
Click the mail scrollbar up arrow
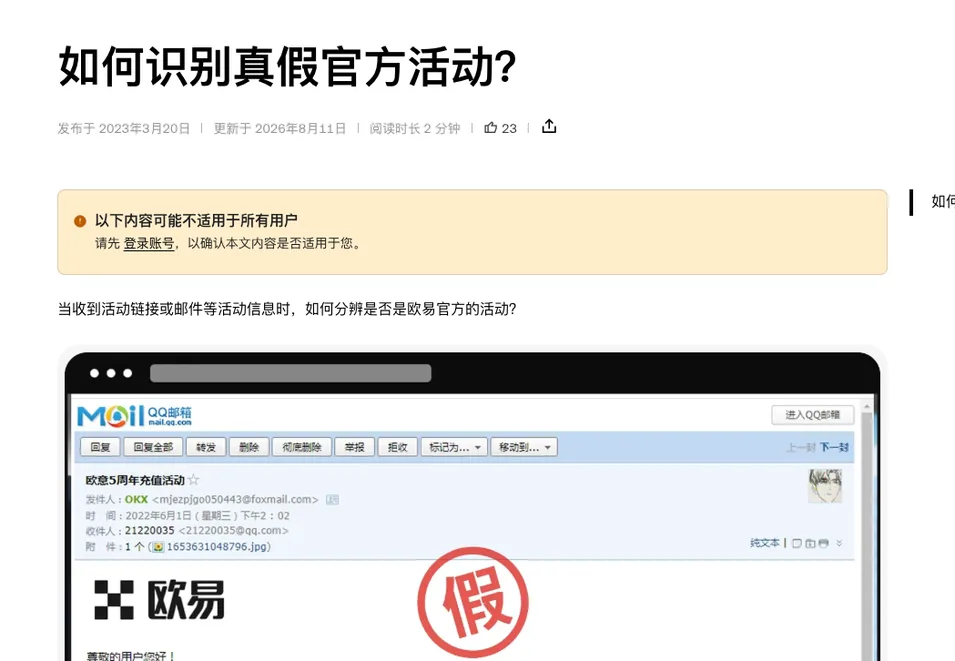coord(866,406)
